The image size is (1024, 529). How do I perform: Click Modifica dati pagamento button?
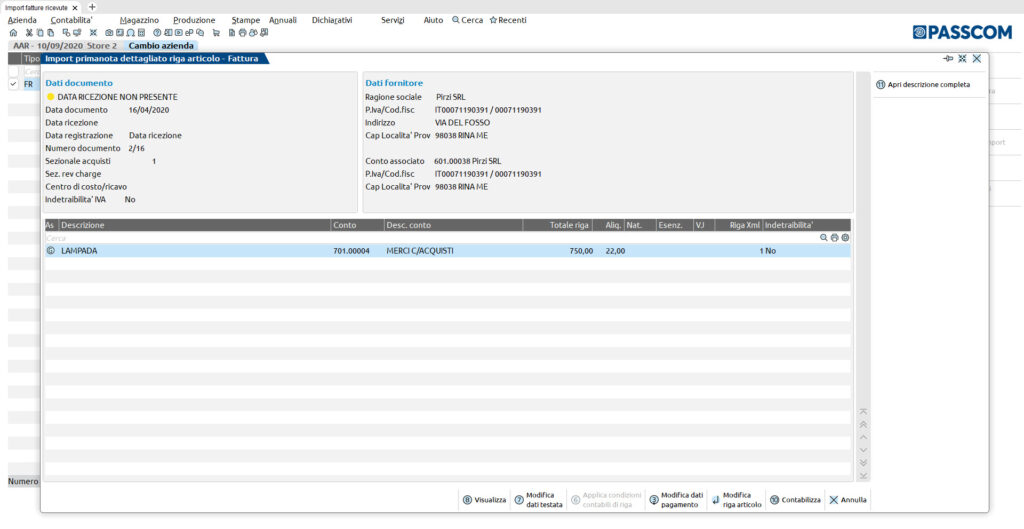(x=677, y=500)
